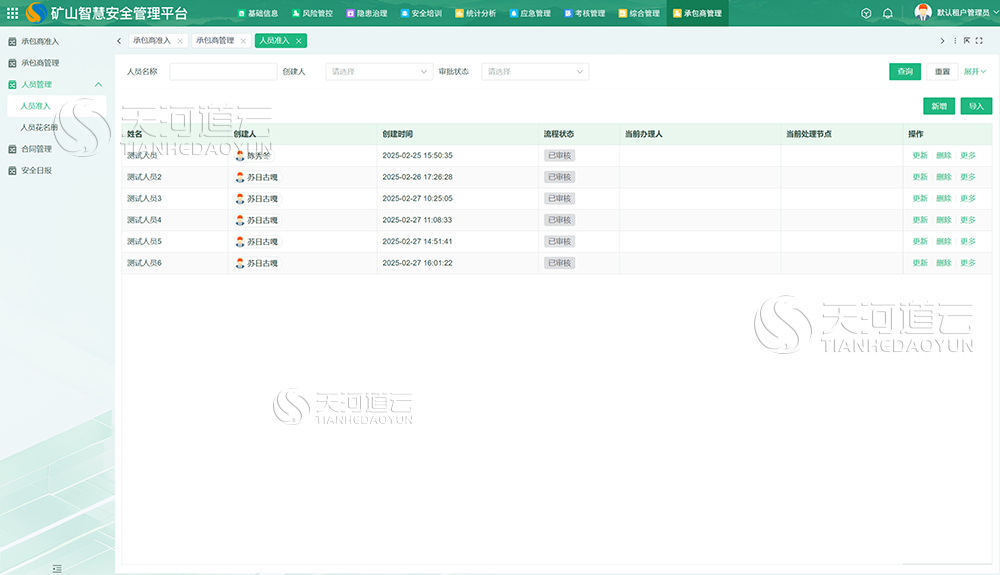Expand more filters with 展开
This screenshot has height=575, width=1000.
coord(974,71)
